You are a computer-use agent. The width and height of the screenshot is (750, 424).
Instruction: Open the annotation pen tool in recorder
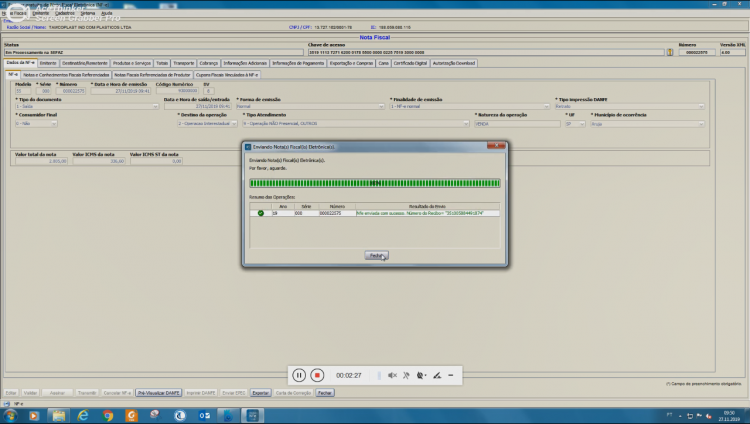coord(437,376)
